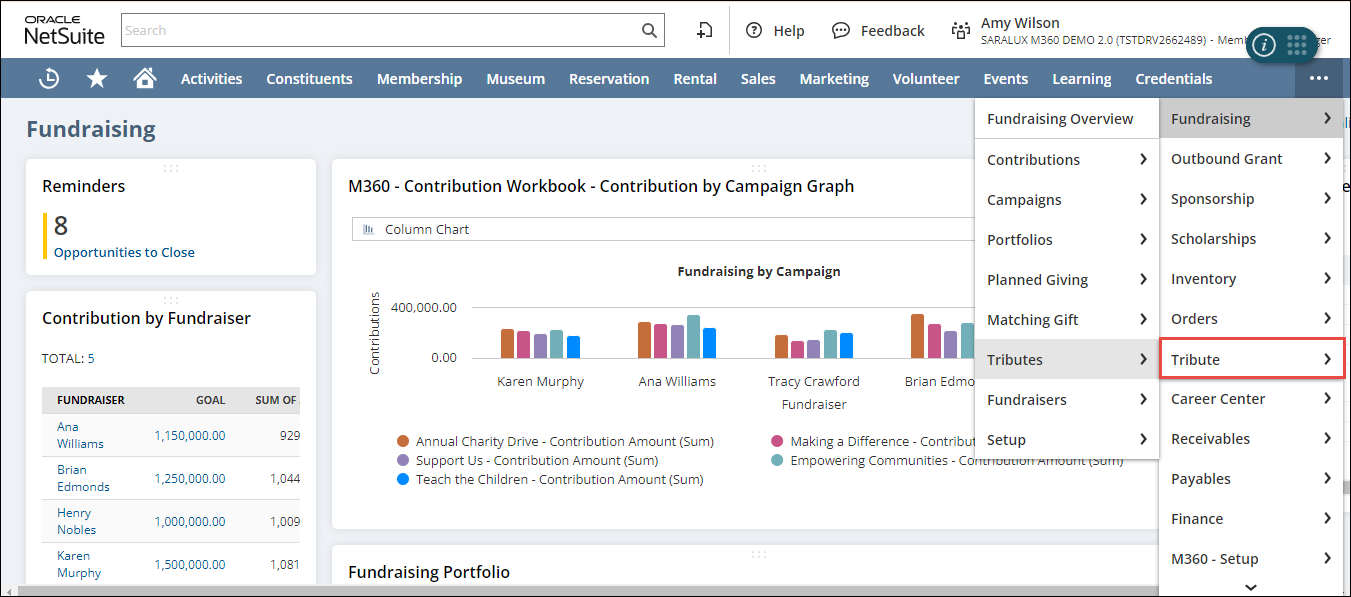
Task: Expand the Tribute submenu in overflow menu
Action: coord(1252,359)
